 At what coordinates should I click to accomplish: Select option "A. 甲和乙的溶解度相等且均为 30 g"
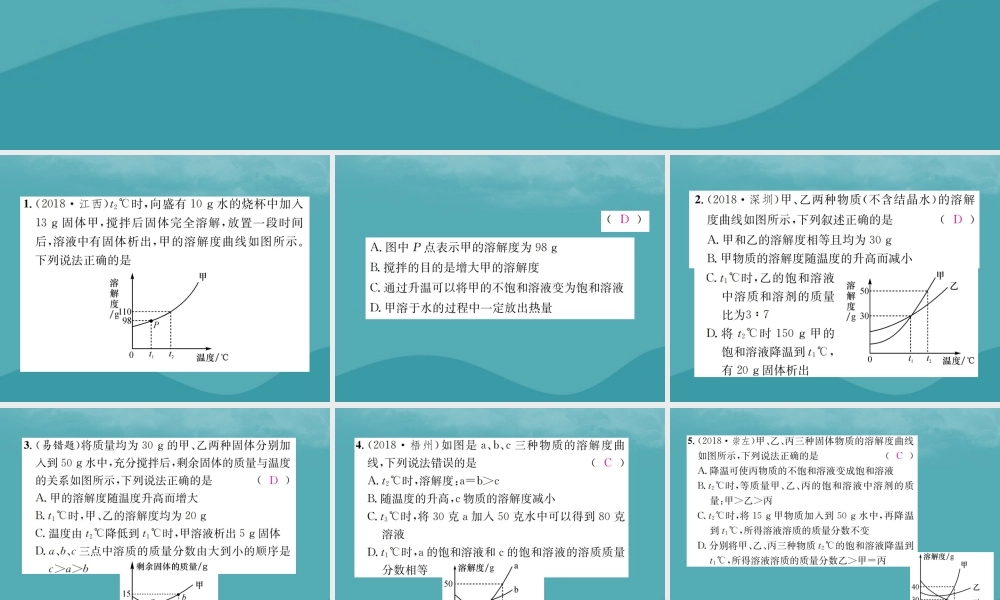tap(799, 240)
